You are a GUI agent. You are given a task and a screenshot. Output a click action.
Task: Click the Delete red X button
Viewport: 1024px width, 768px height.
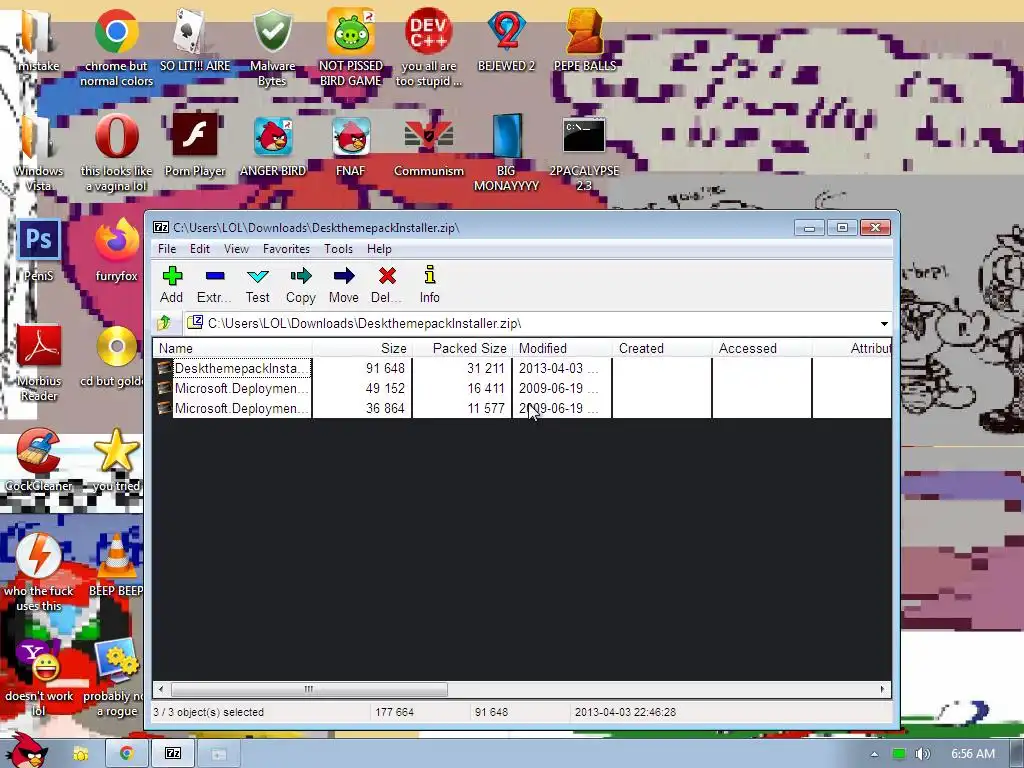[x=387, y=285]
